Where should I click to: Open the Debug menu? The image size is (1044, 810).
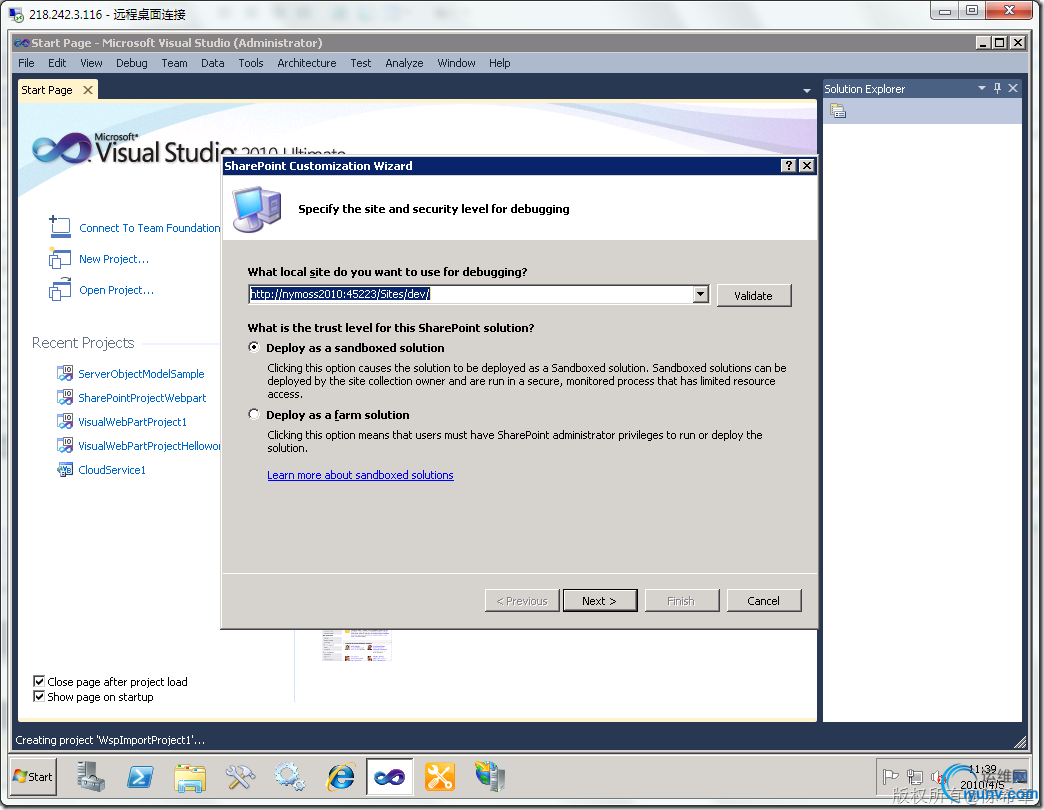pyautogui.click(x=132, y=63)
